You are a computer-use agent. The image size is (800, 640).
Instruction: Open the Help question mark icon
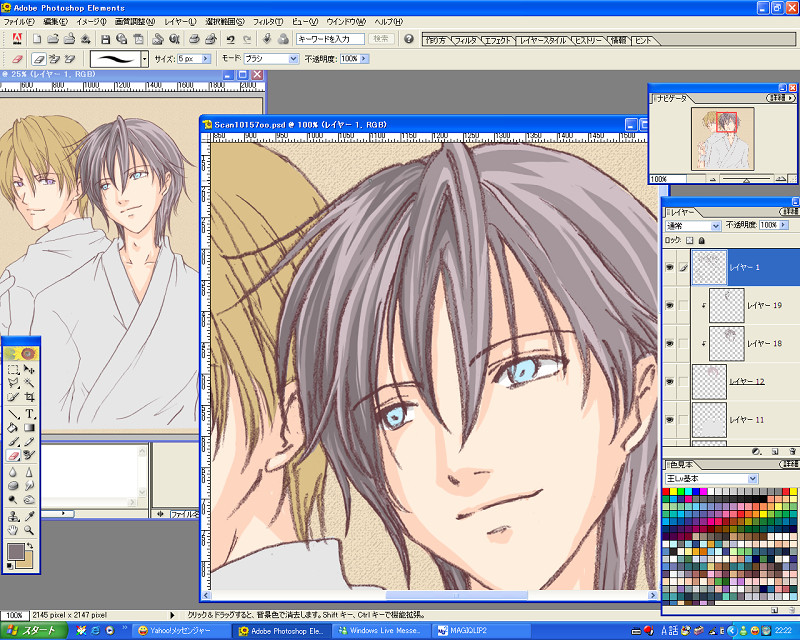pyautogui.click(x=409, y=39)
